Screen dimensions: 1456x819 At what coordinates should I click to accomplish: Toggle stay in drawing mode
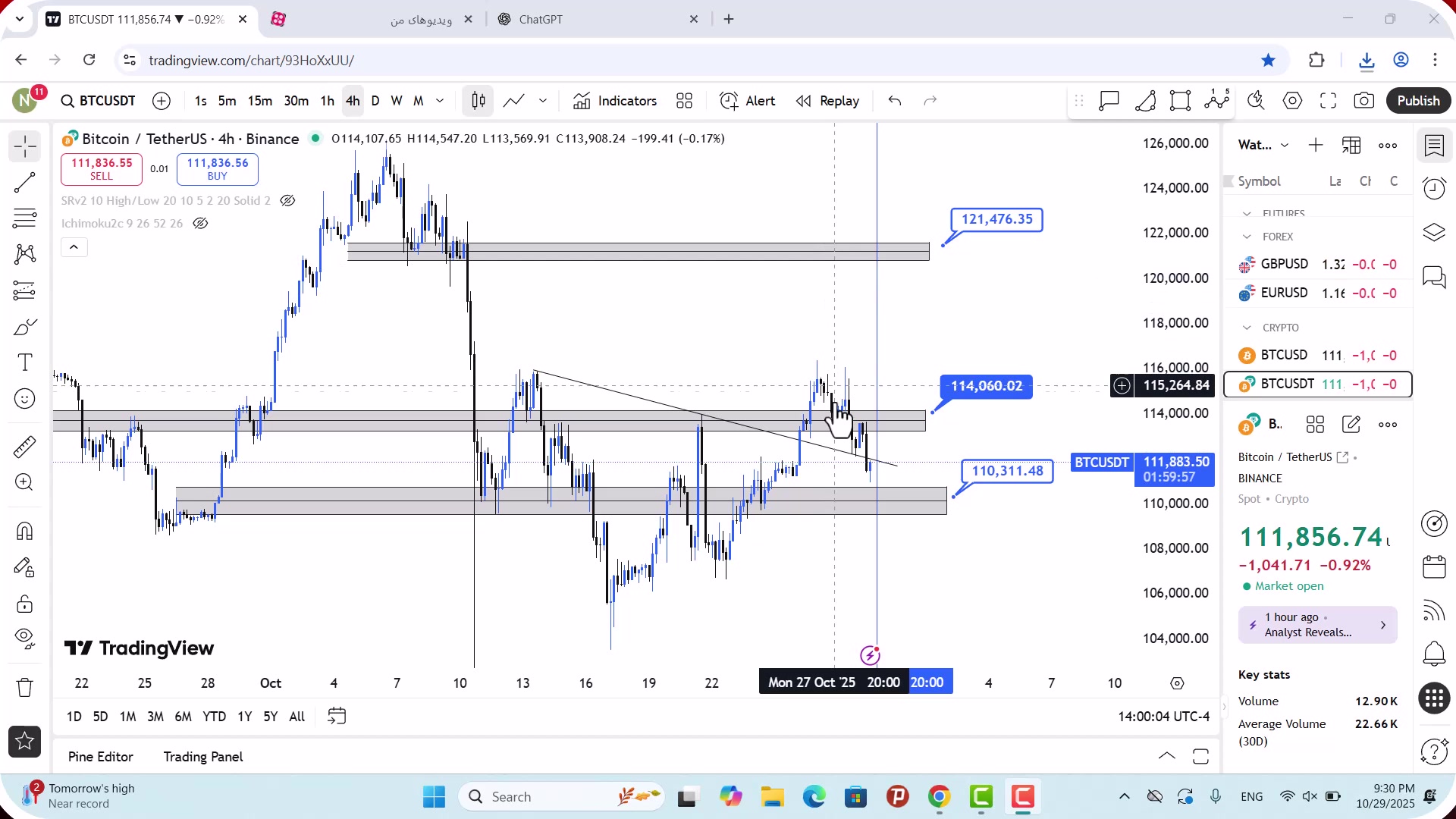24,567
